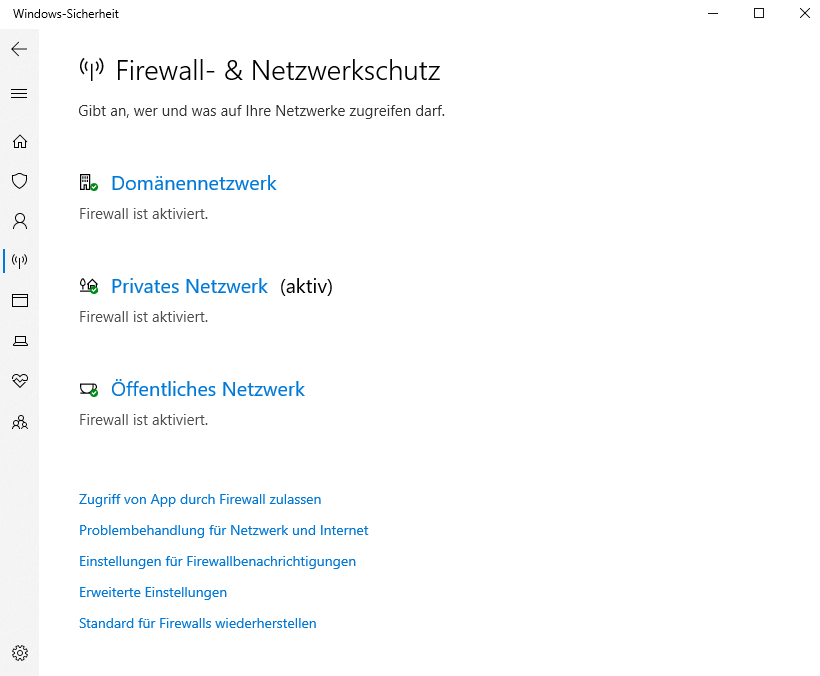Screen dimensions: 820x676
Task: Click Erweiterte Einstellungen link
Action: (153, 592)
